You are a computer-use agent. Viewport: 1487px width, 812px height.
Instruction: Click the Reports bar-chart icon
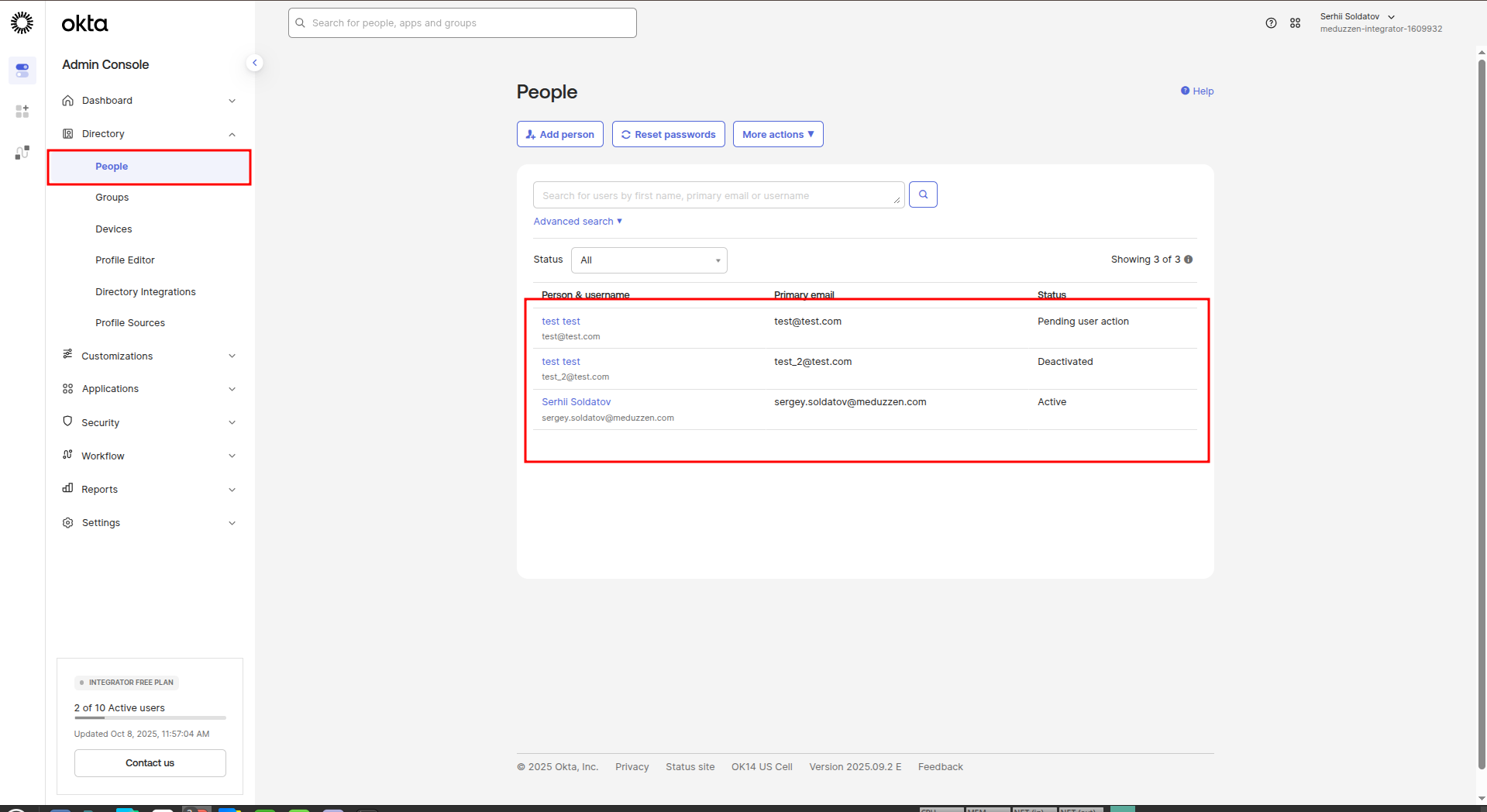point(67,488)
